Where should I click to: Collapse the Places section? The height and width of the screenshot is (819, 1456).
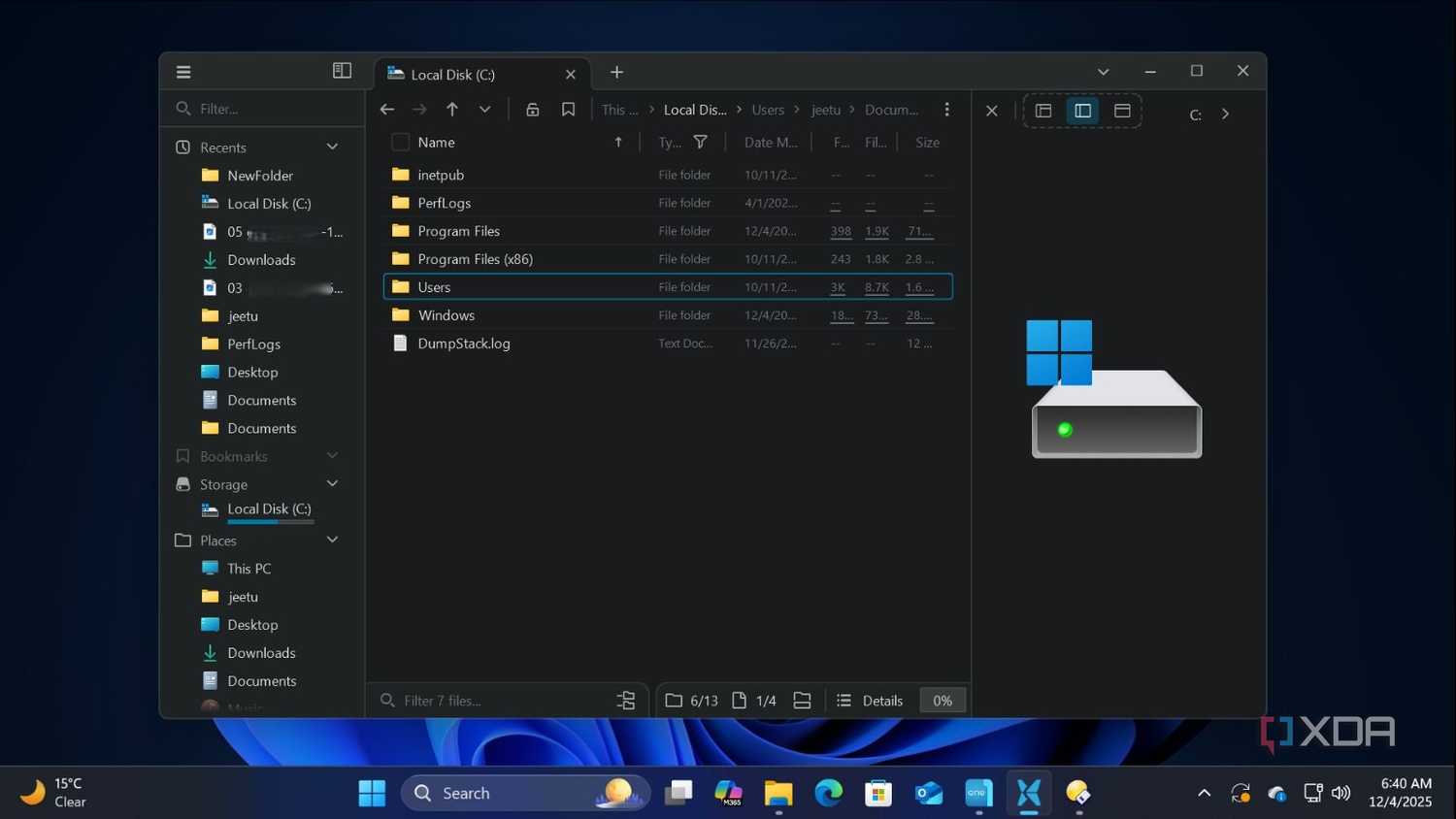pos(332,541)
